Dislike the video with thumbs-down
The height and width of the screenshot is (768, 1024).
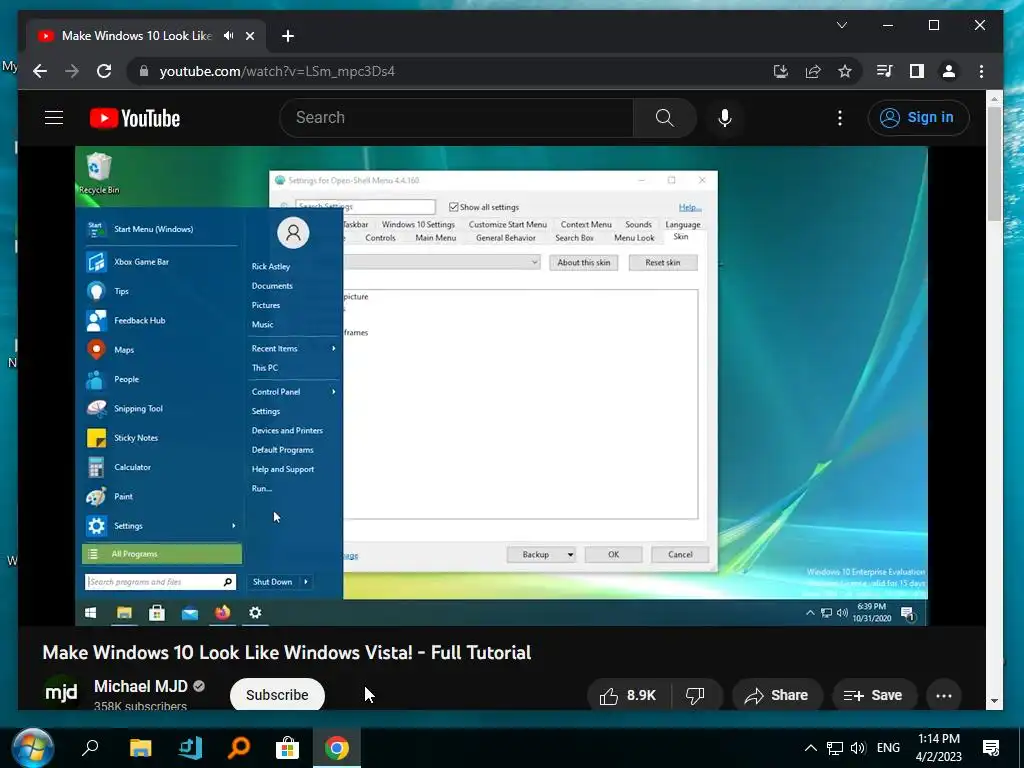[696, 696]
